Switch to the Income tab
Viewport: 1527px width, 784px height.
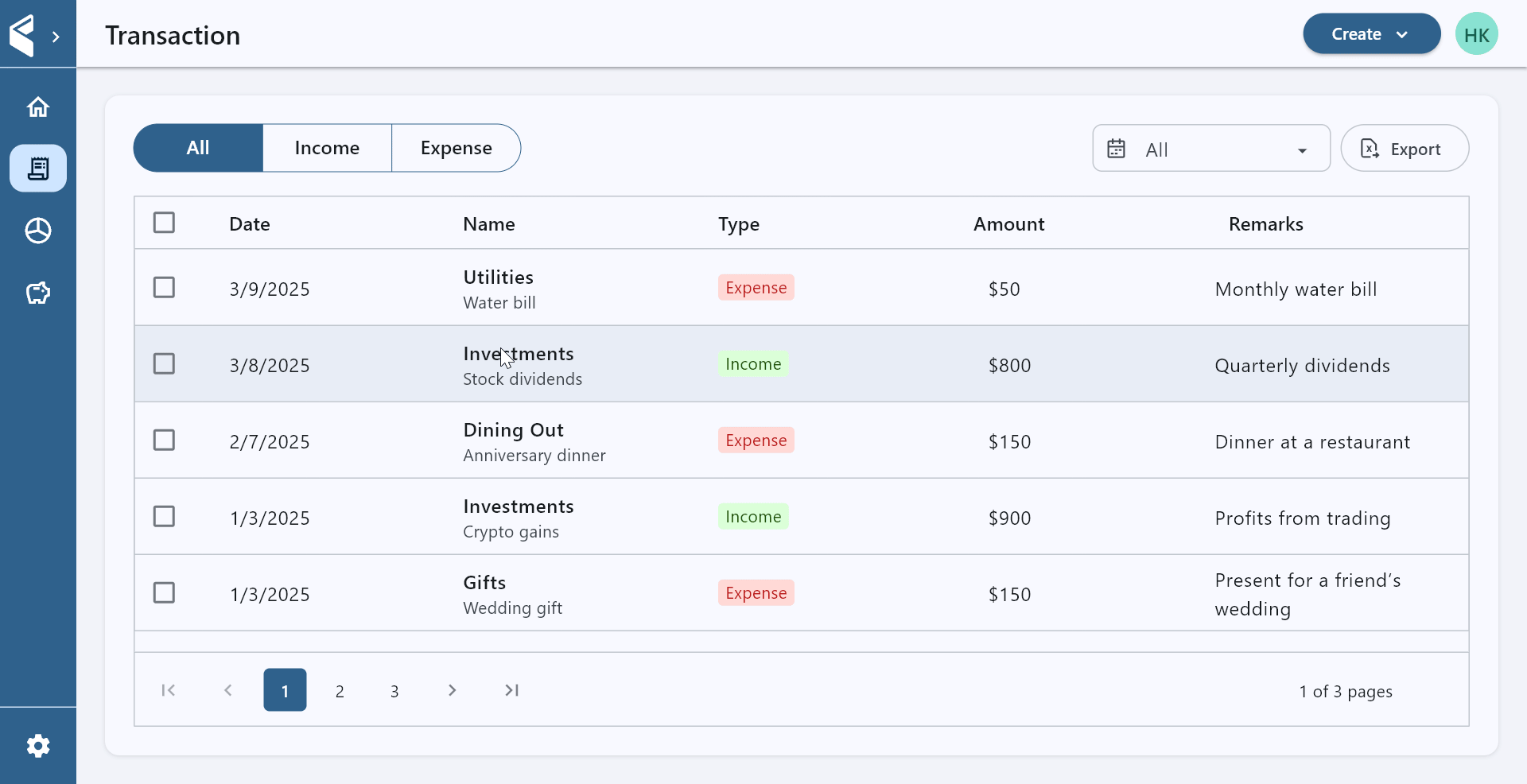coord(327,148)
